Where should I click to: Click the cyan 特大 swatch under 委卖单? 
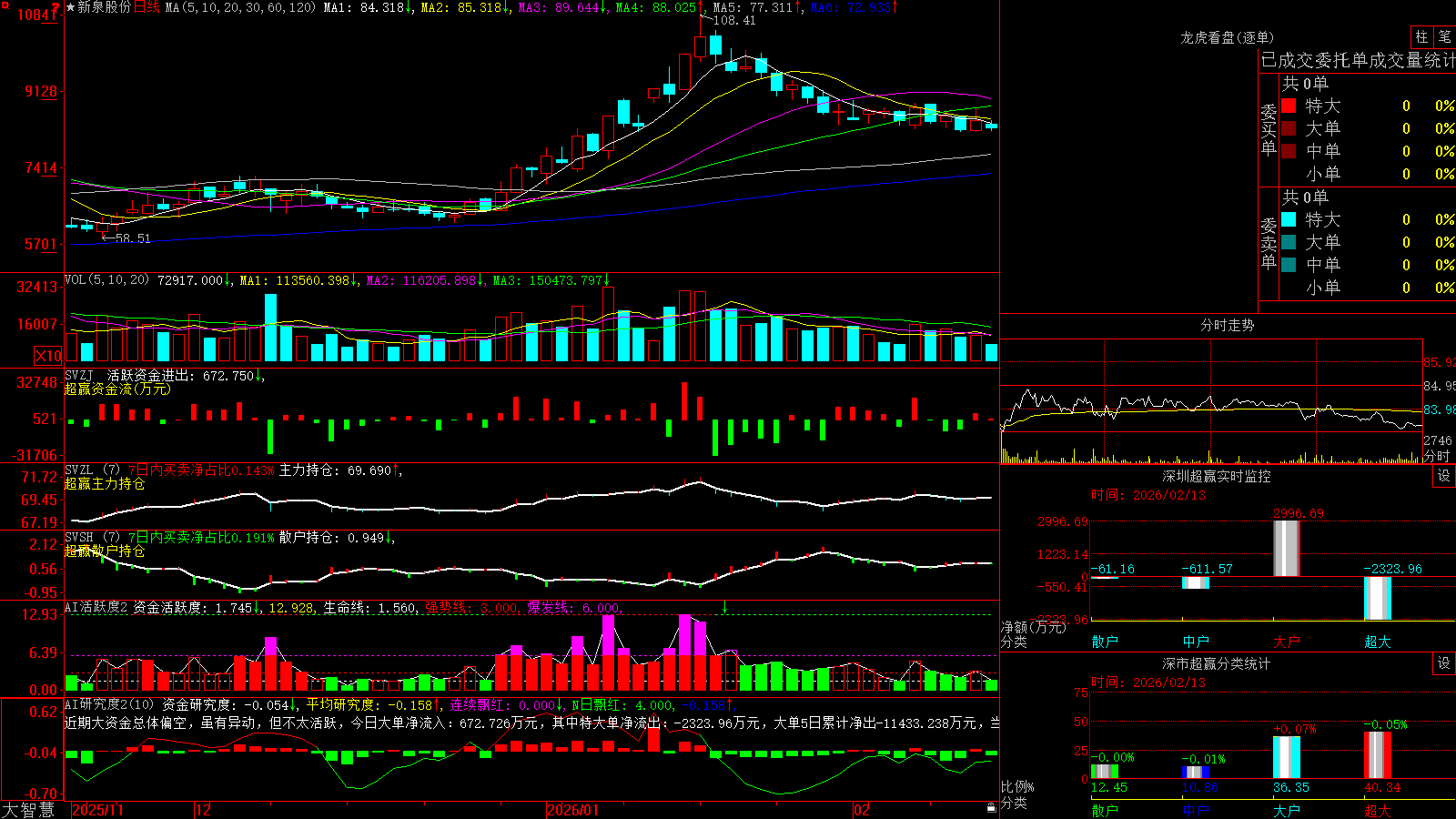1289,219
